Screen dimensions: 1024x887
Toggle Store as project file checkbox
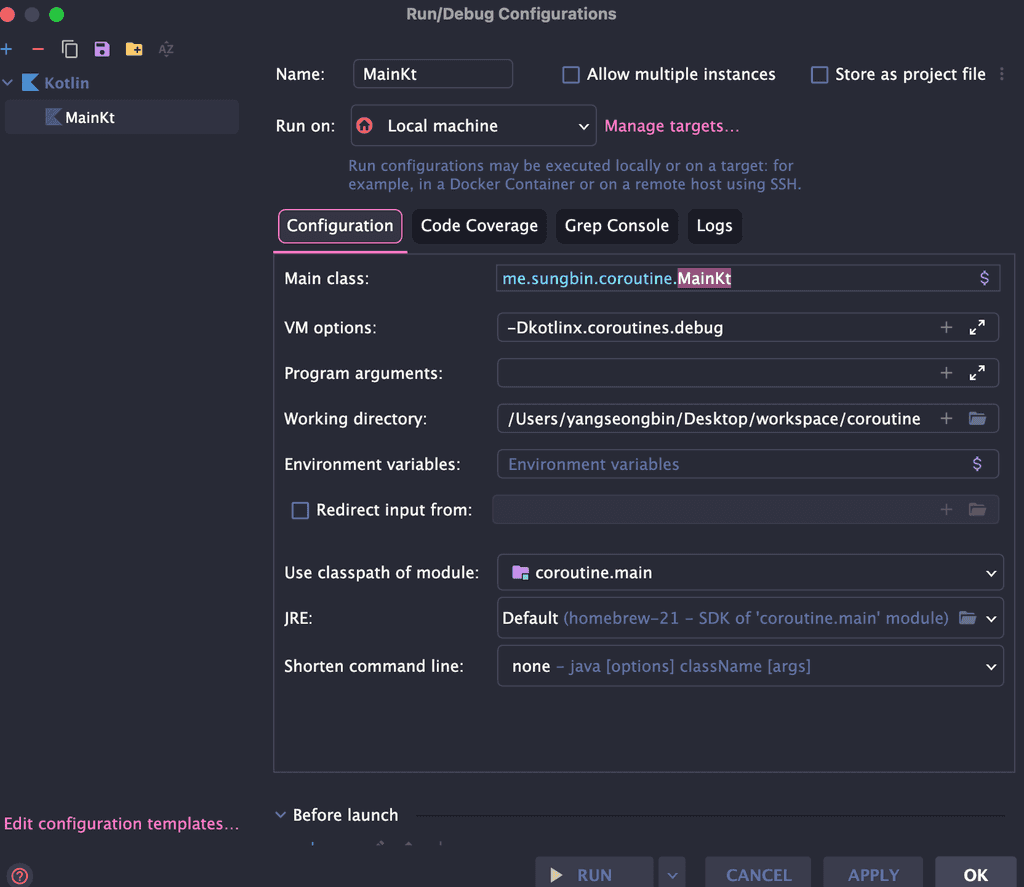820,75
